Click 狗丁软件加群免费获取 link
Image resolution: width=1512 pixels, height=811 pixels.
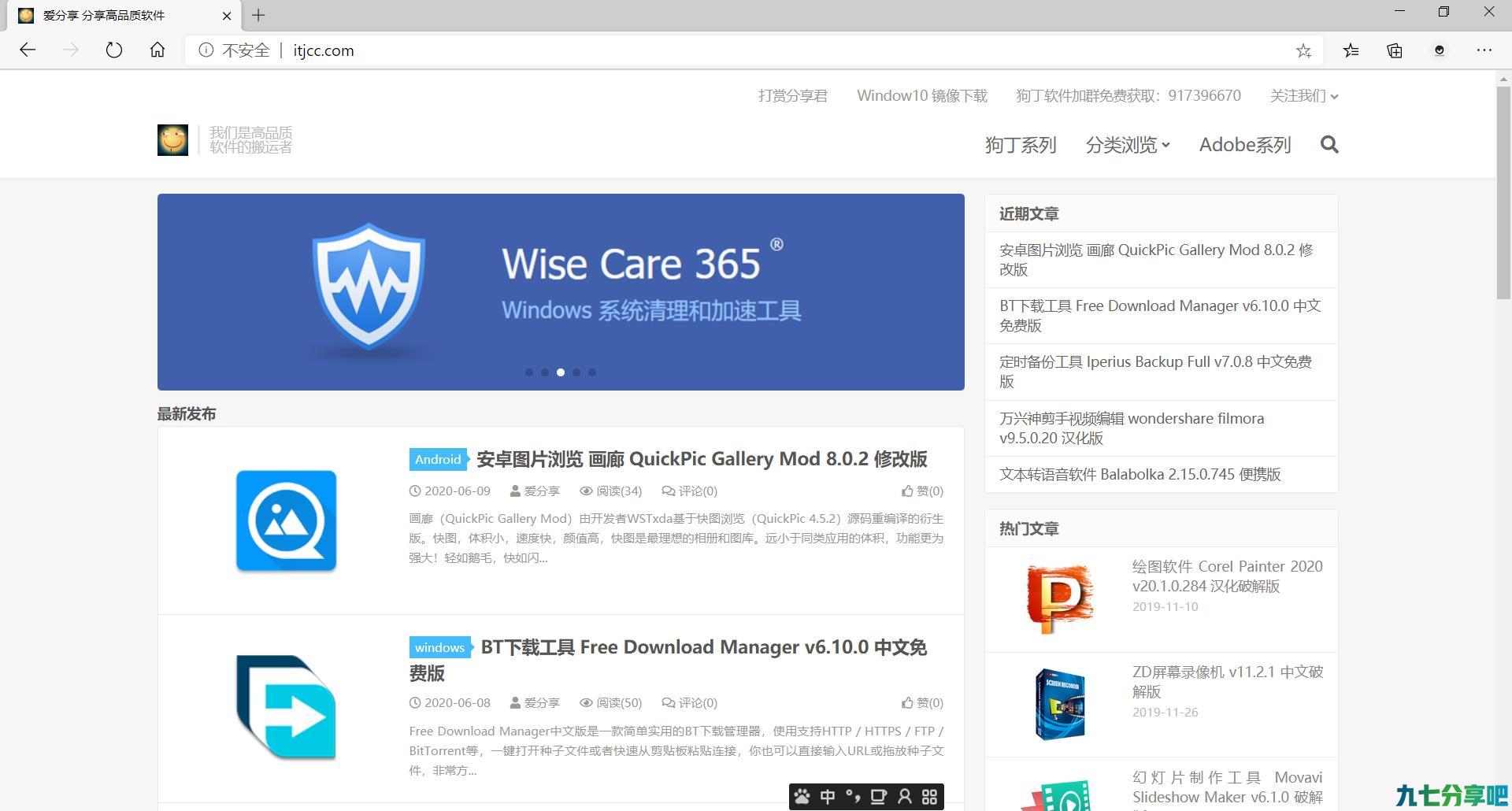1128,96
